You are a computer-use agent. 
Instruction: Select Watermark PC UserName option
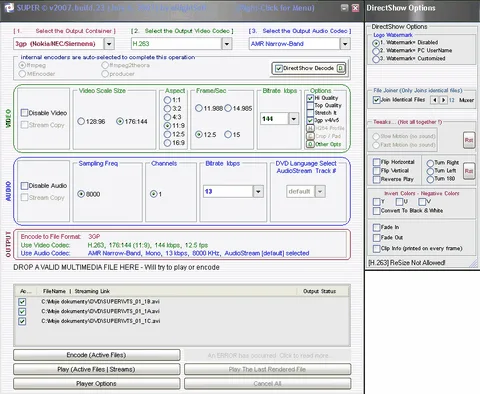coord(376,51)
